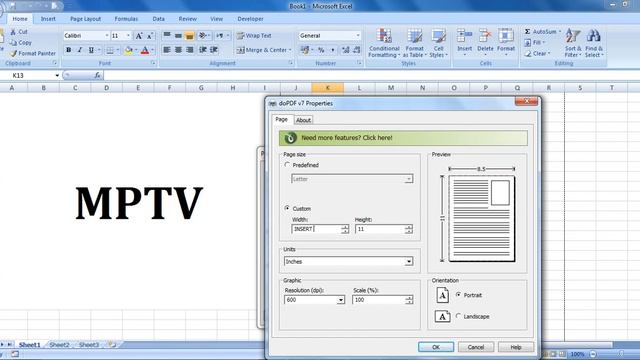
Task: Click the formula bar input area
Action: click(371, 76)
